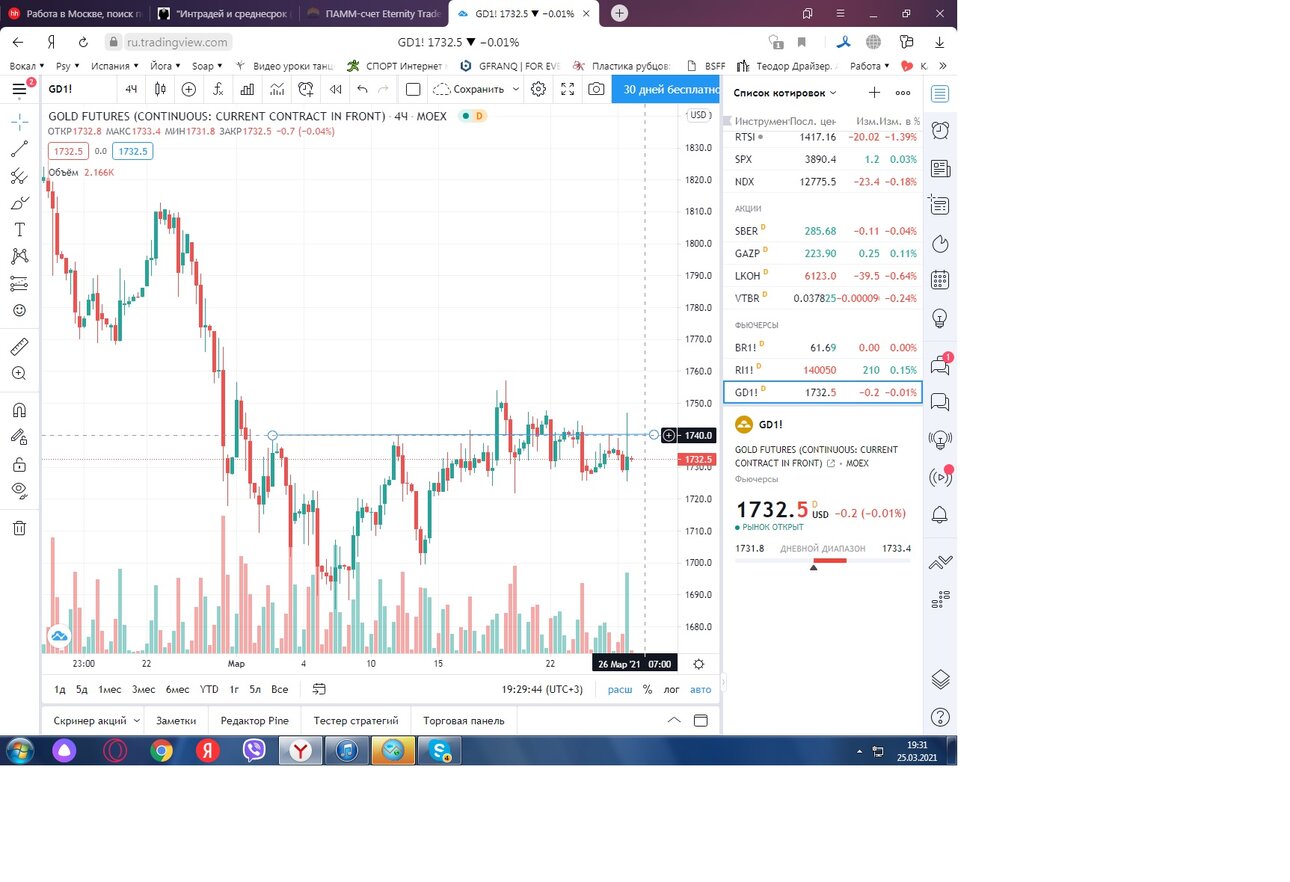Toggle the лог logarithmic scale
Image resolution: width=1290 pixels, height=882 pixels.
(671, 689)
